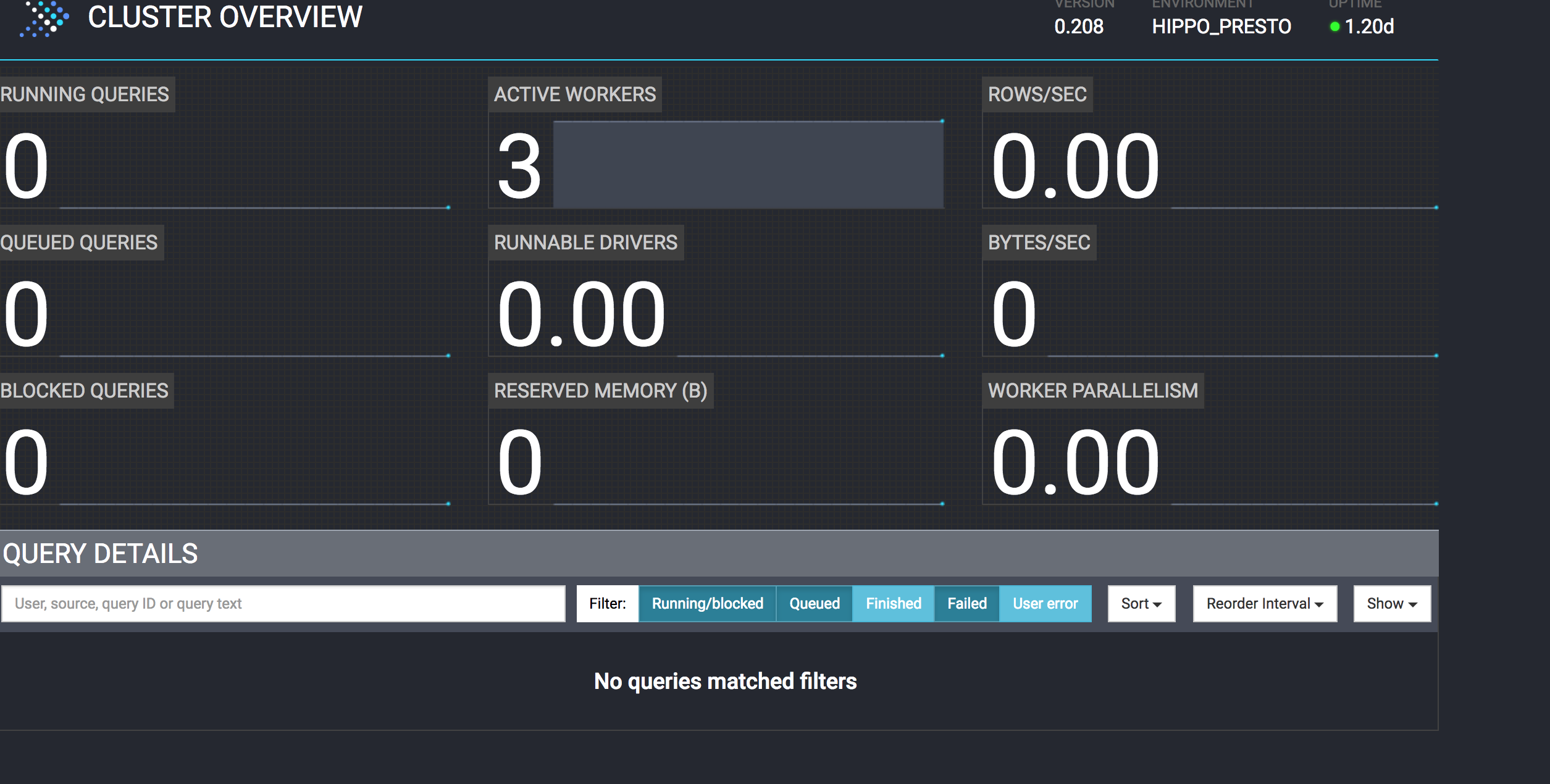Expand the Reorder Interval dropdown
Screen dimensions: 1550x784
coord(1264,603)
